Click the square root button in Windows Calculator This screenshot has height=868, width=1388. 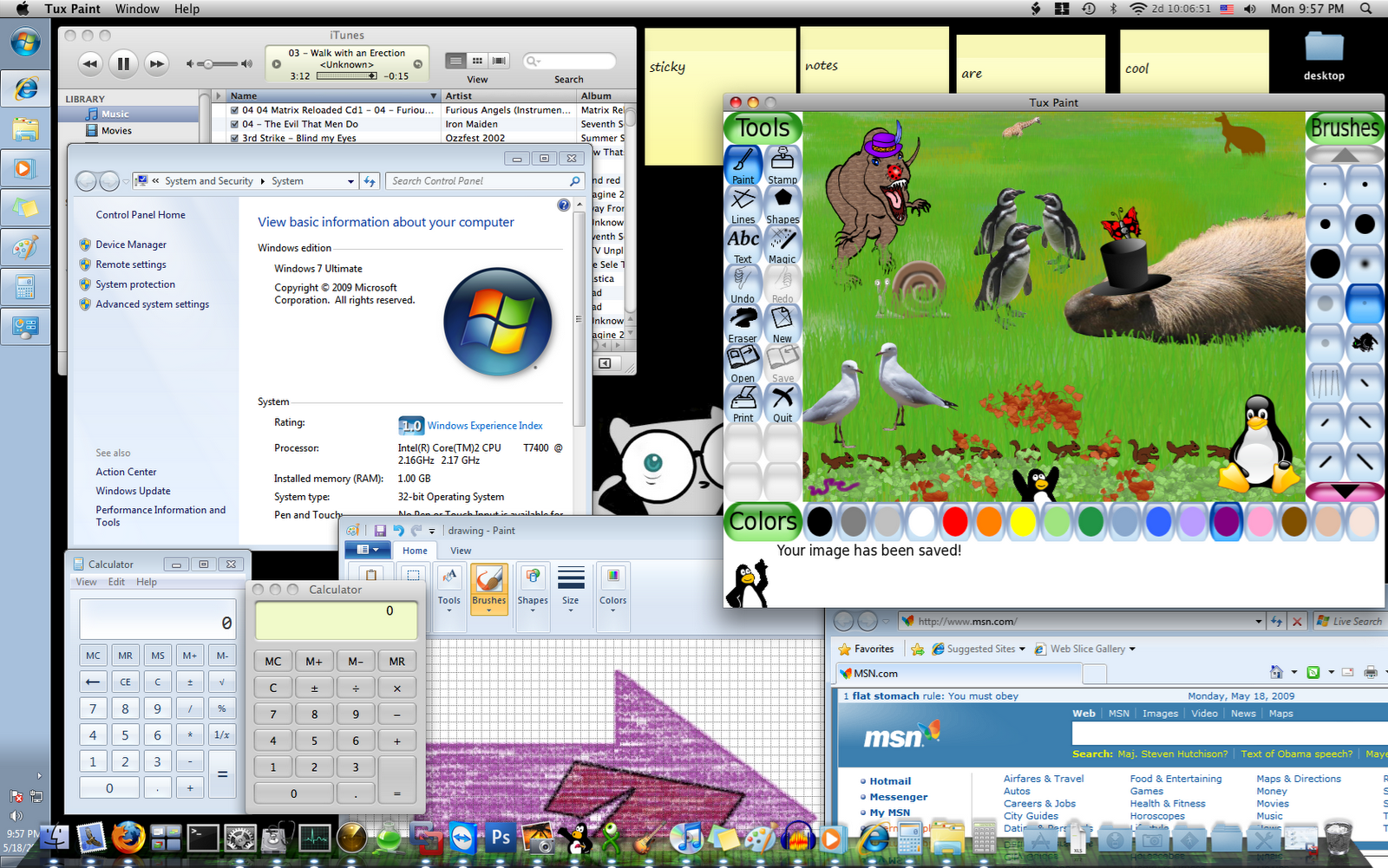click(222, 682)
